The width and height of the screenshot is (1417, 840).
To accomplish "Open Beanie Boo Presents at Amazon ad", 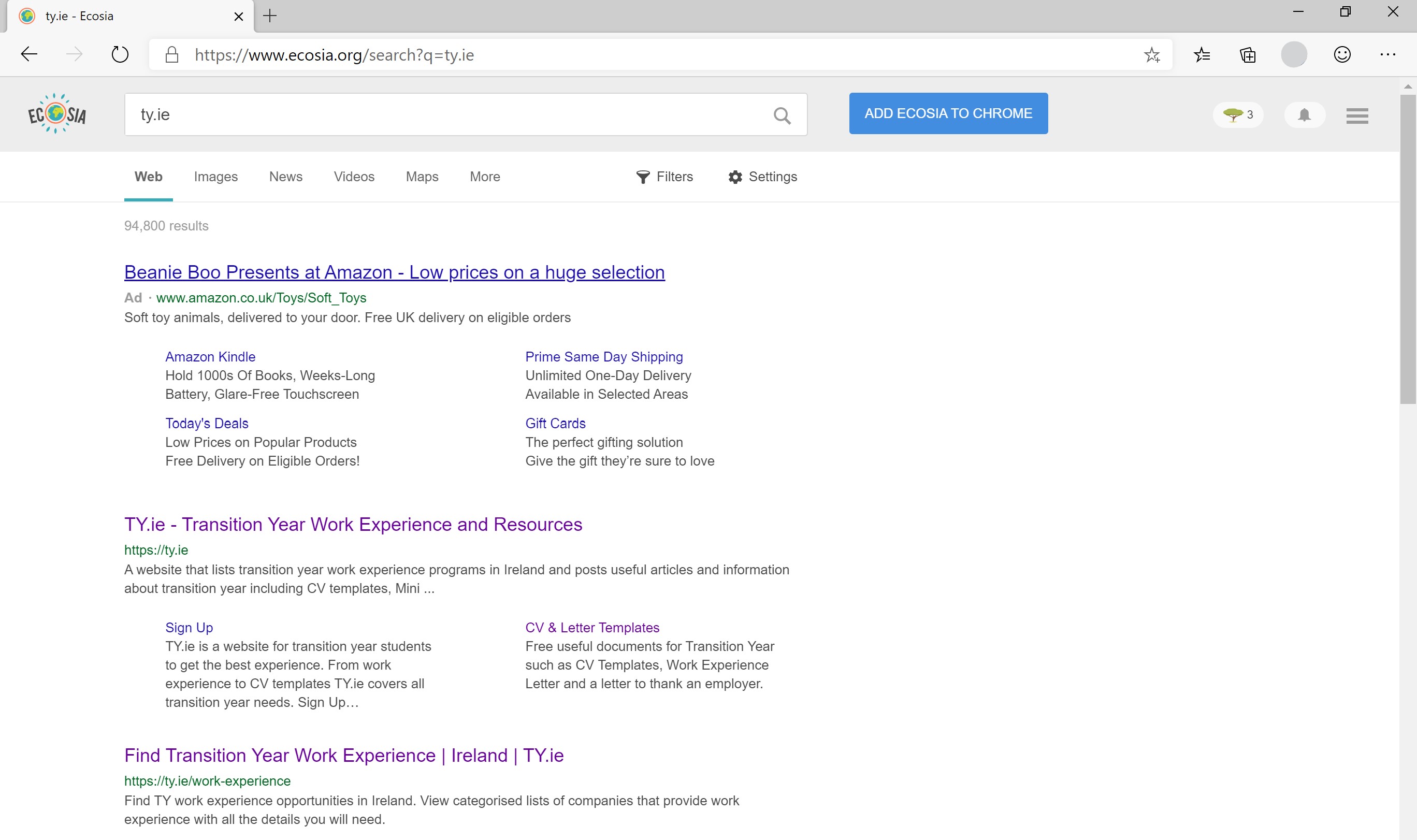I will point(395,272).
